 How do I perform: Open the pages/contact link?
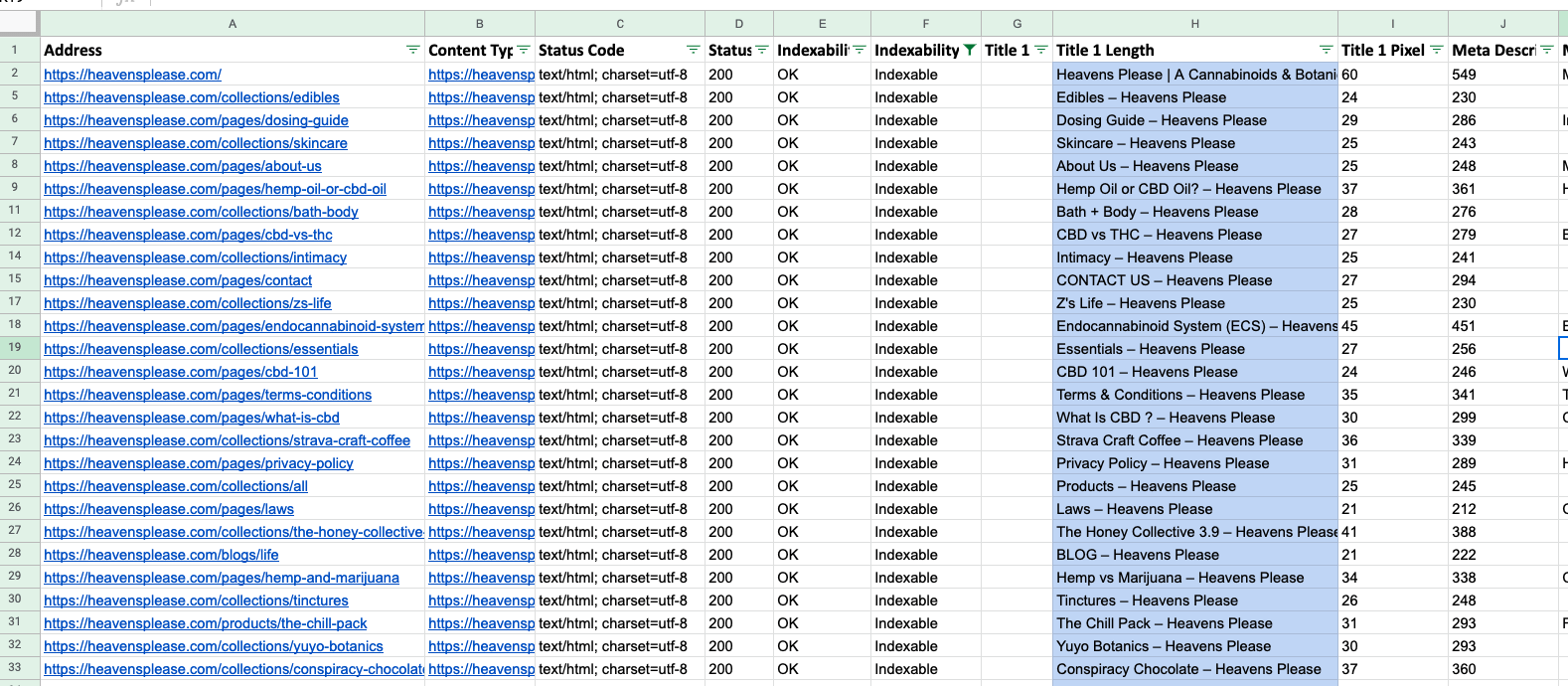point(178,280)
